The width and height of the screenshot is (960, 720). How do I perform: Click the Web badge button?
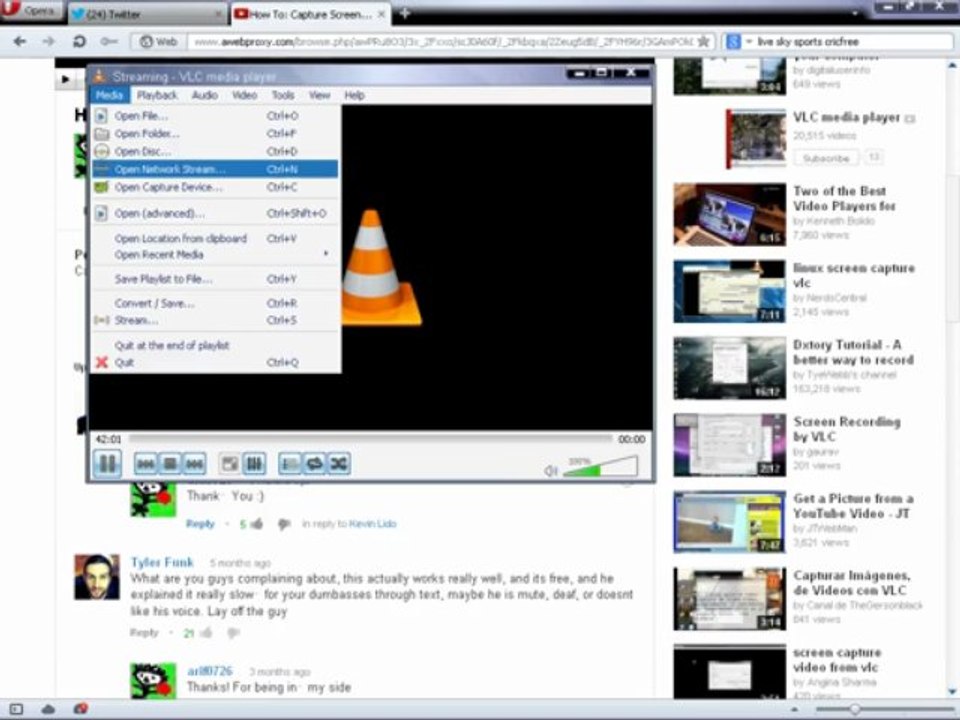[x=158, y=42]
